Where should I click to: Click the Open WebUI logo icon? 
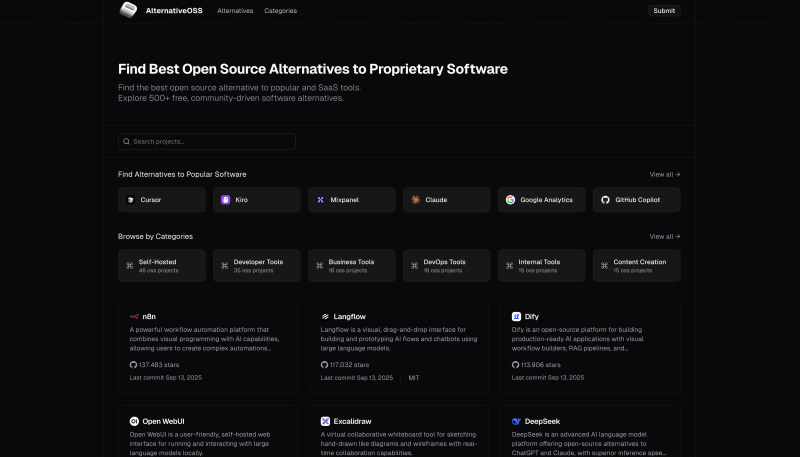coord(134,421)
